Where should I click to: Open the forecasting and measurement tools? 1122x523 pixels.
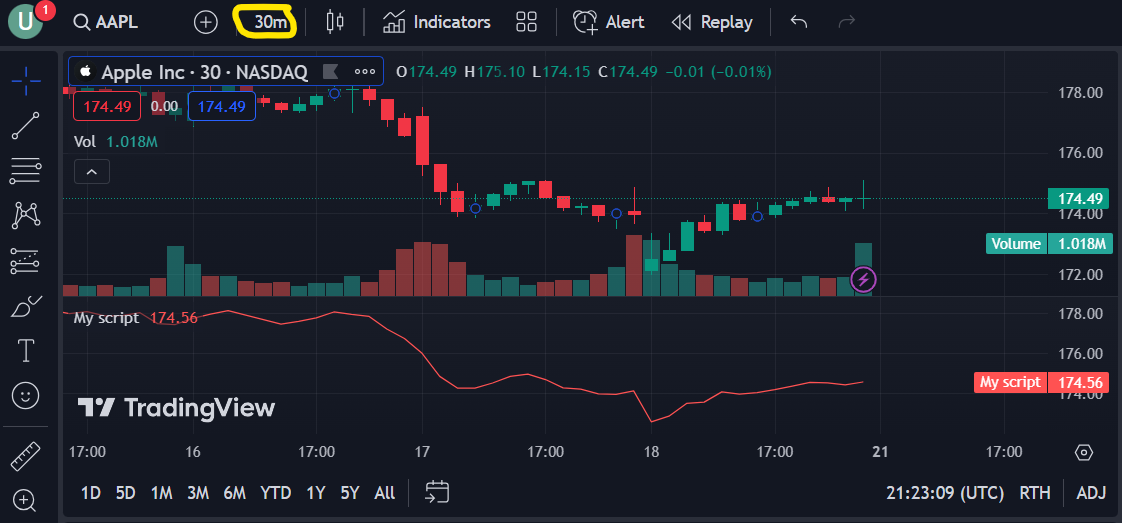pyautogui.click(x=26, y=261)
